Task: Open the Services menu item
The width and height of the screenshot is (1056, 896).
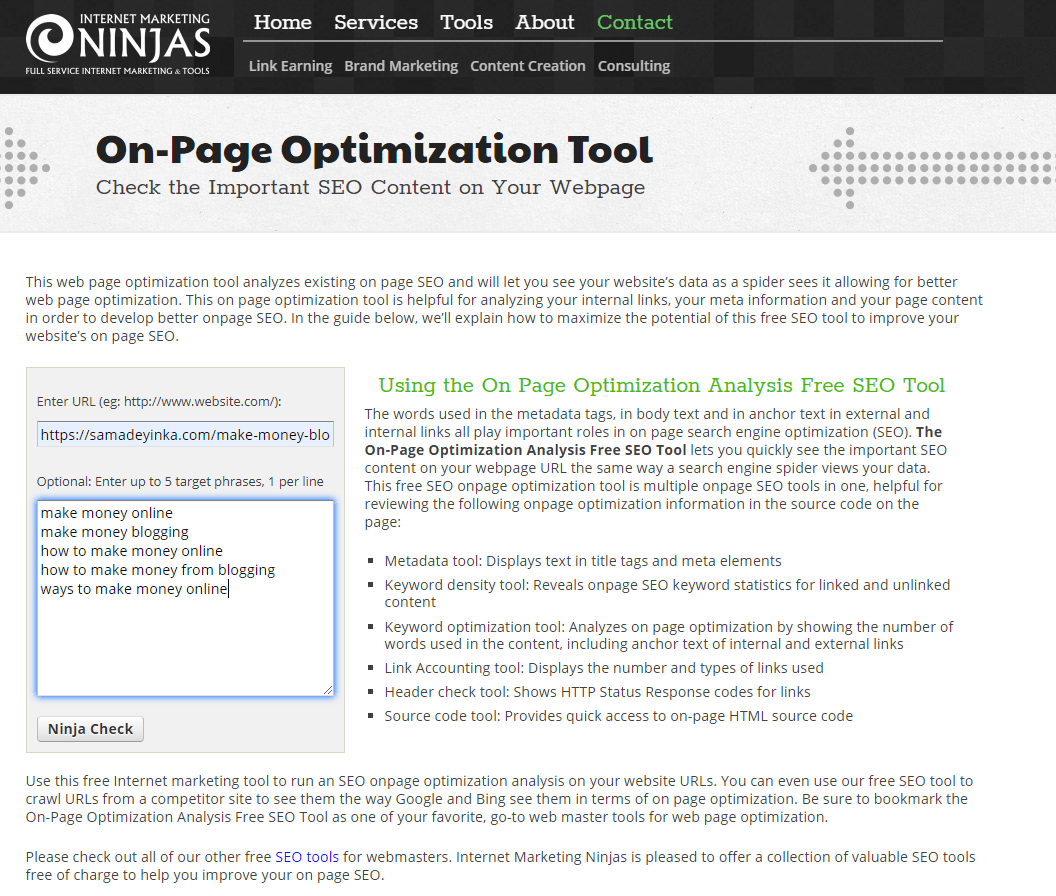Action: pyautogui.click(x=376, y=22)
